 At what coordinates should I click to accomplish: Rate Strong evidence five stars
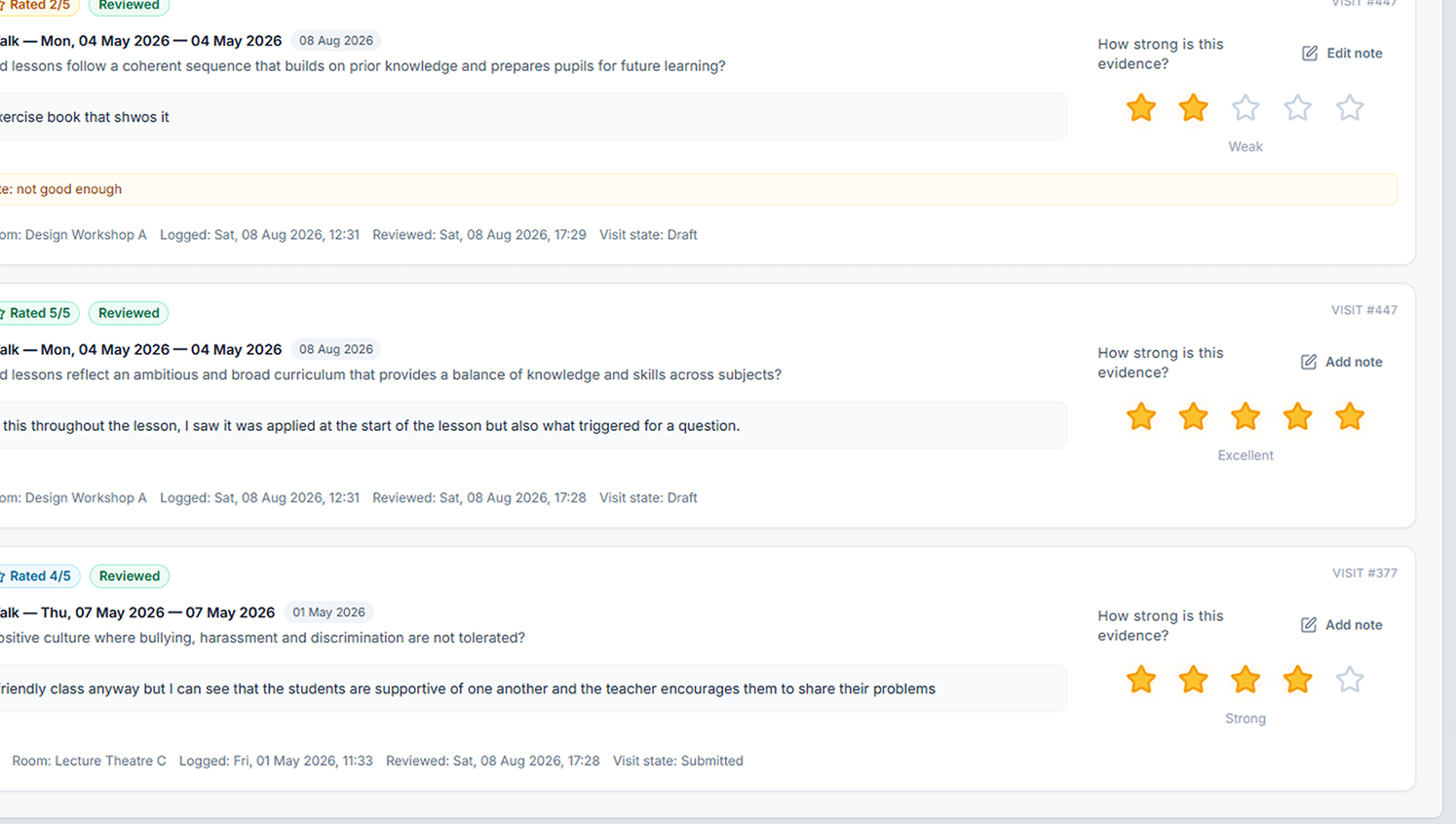[x=1350, y=680]
